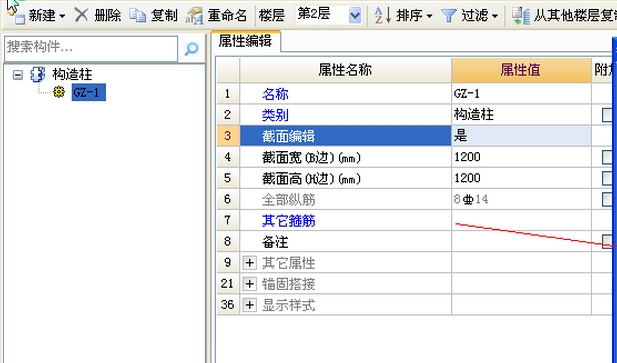Open the 排序 dropdown arrow
617x363 pixels.
tap(430, 17)
